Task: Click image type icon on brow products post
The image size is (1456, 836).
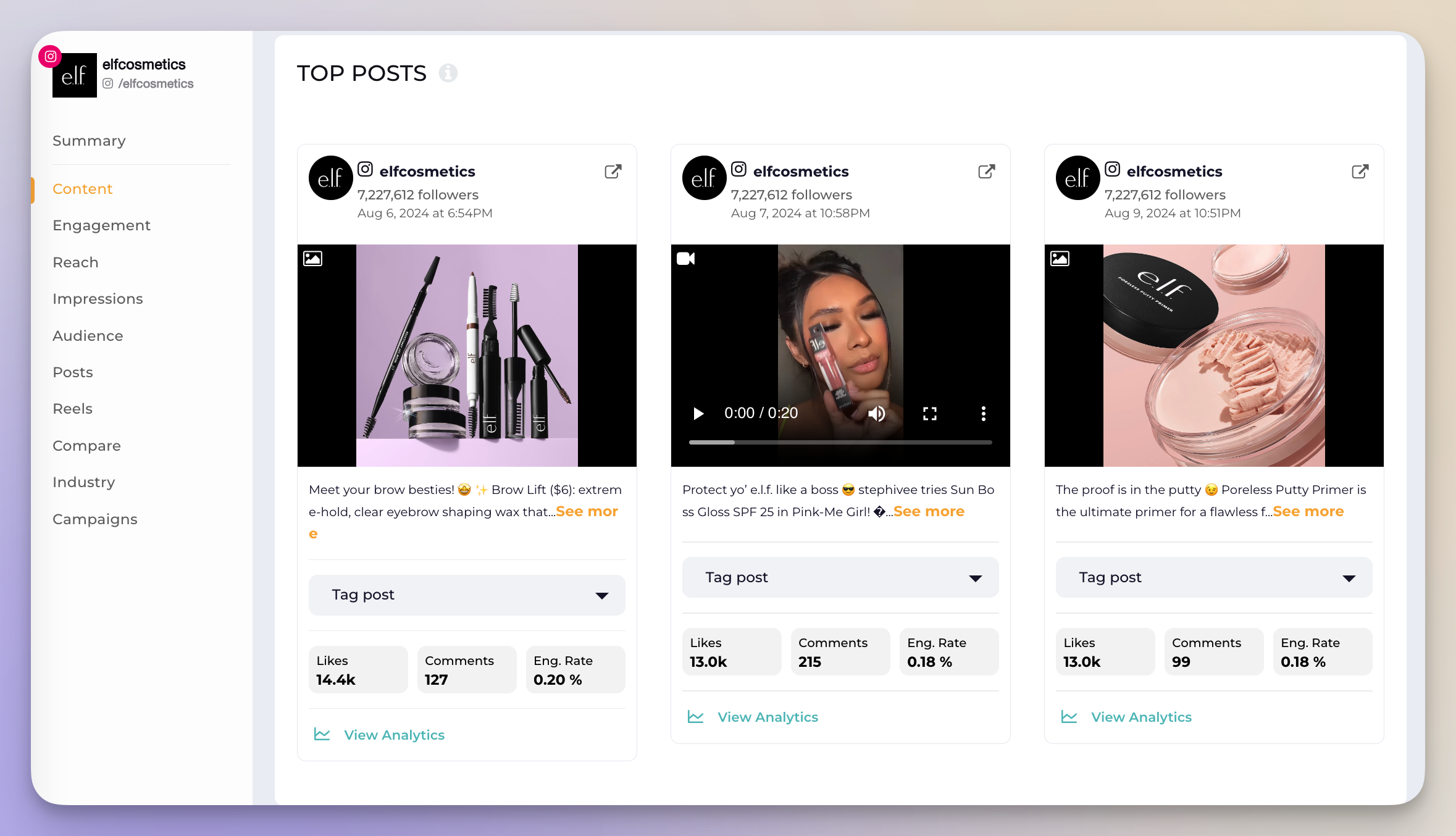Action: (313, 258)
